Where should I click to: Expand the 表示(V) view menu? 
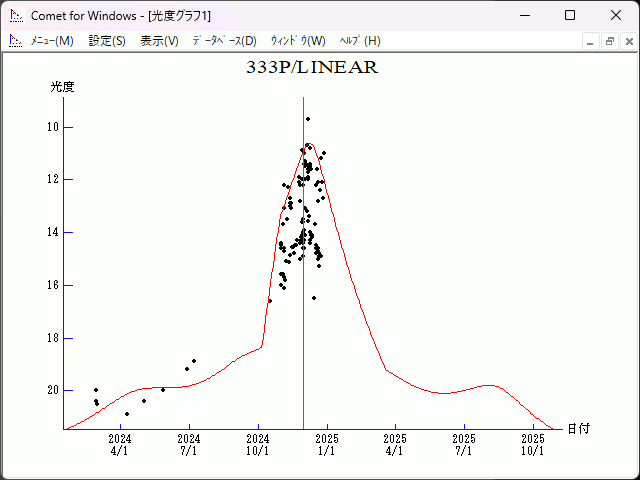tap(159, 41)
